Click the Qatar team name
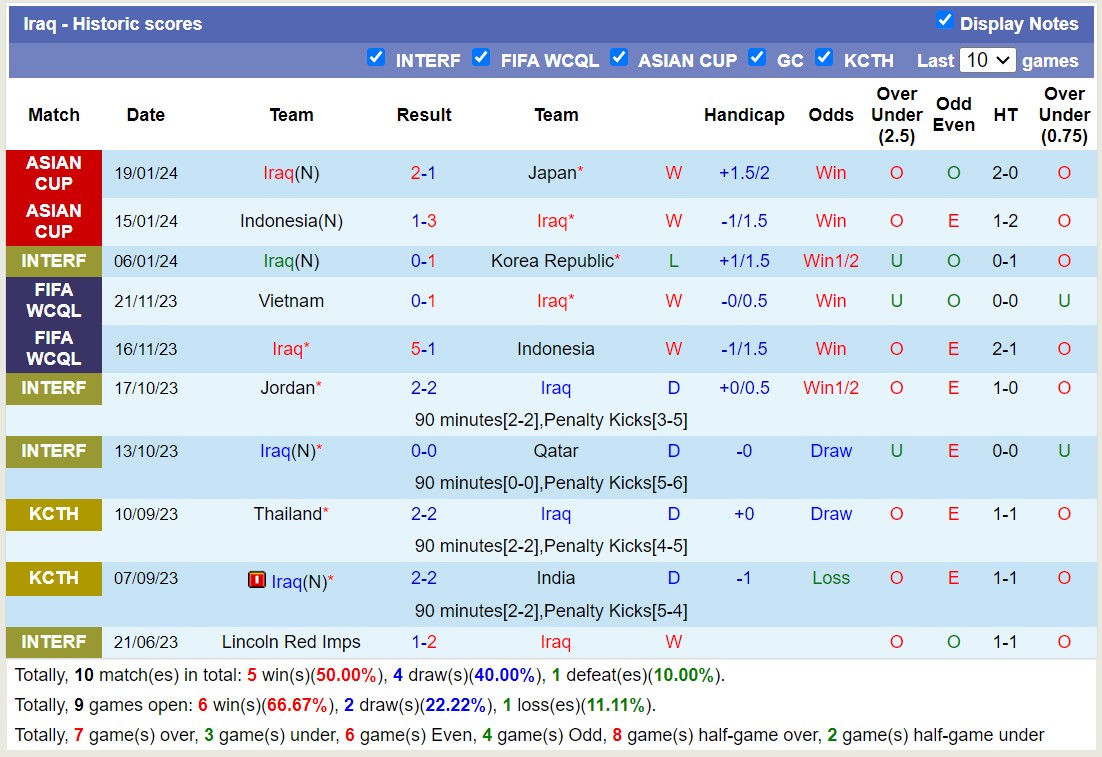Screen dimensions: 1102x757 (555, 451)
